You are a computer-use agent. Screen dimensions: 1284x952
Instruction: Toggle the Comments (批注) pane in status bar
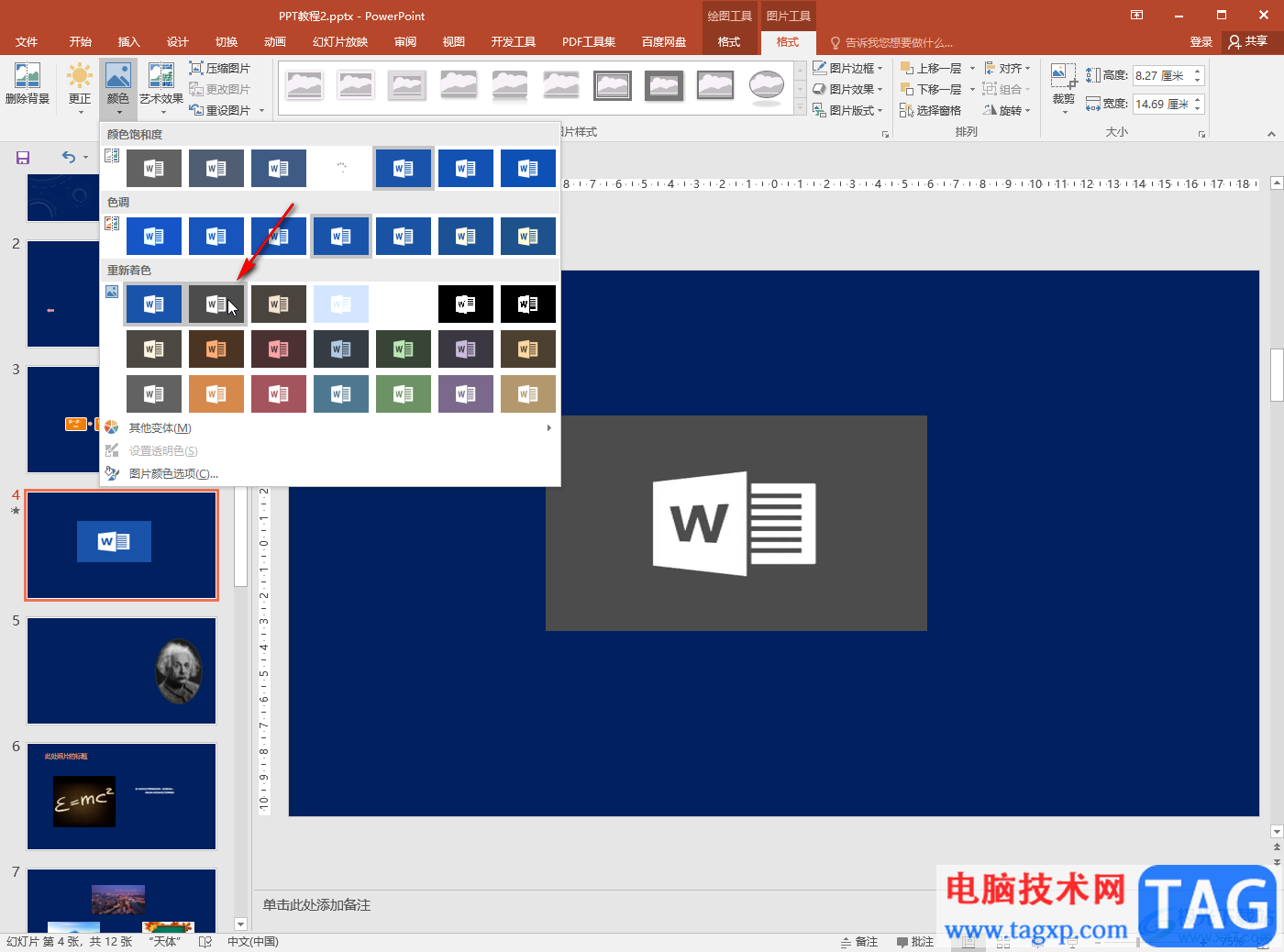pyautogui.click(x=915, y=942)
